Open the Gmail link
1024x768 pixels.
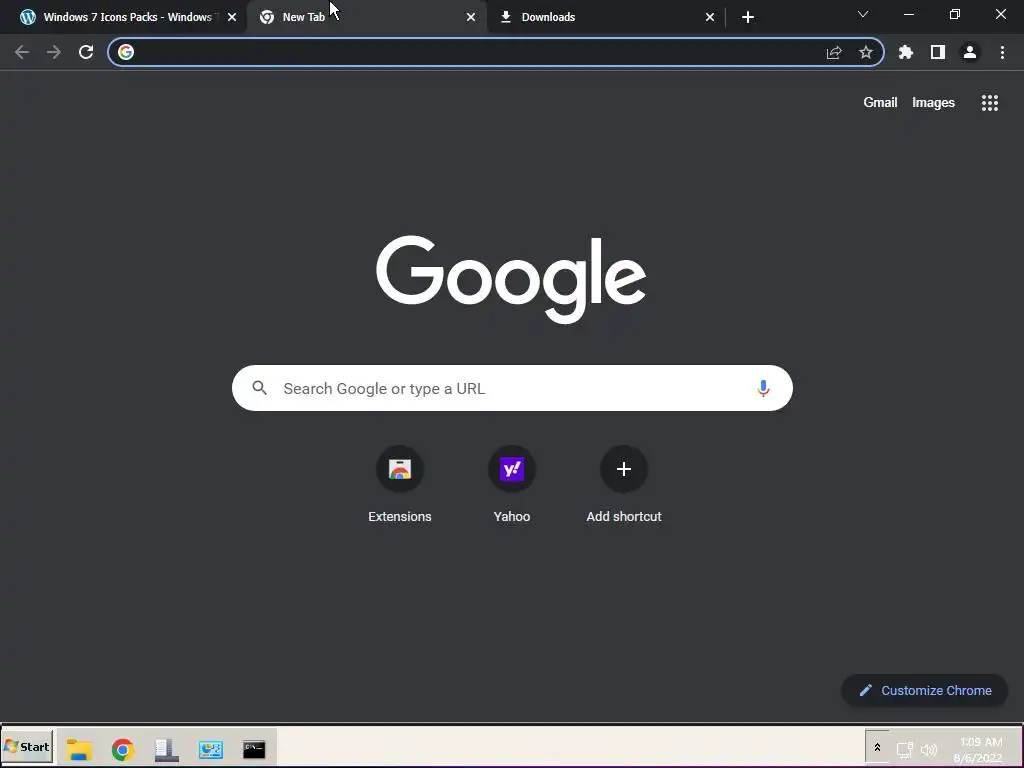(x=880, y=103)
